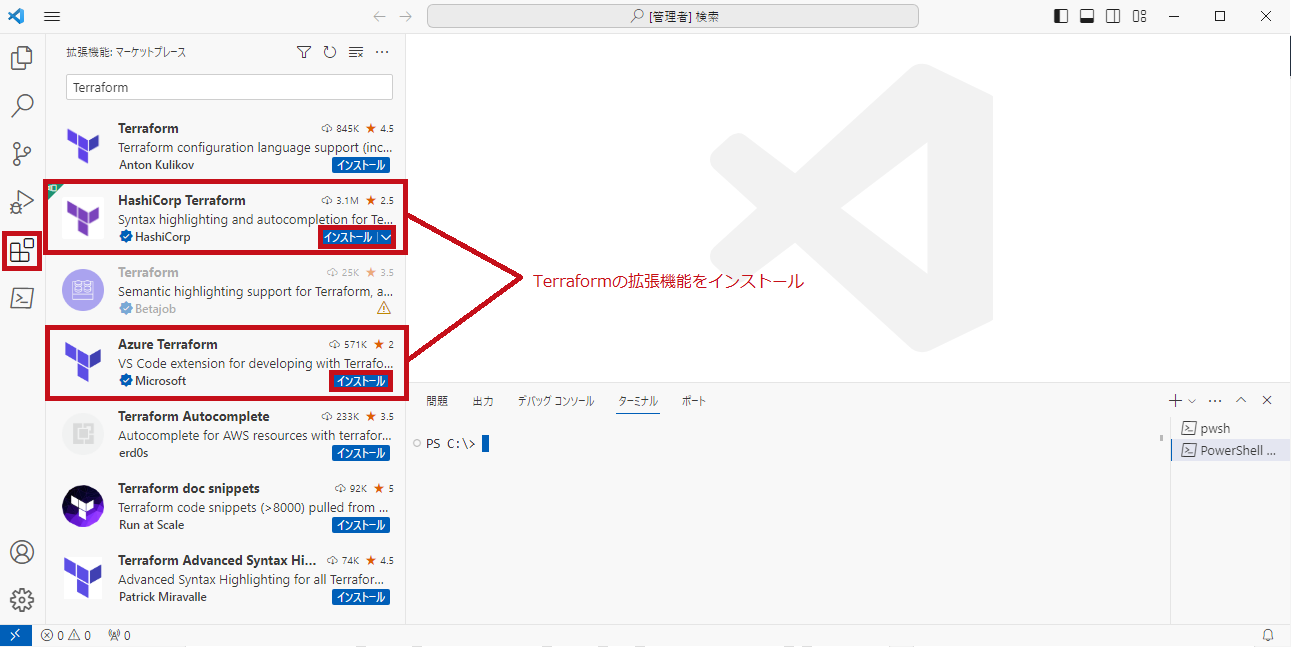Switch to the ポート panel tab
1291x647 pixels.
[x=694, y=401]
